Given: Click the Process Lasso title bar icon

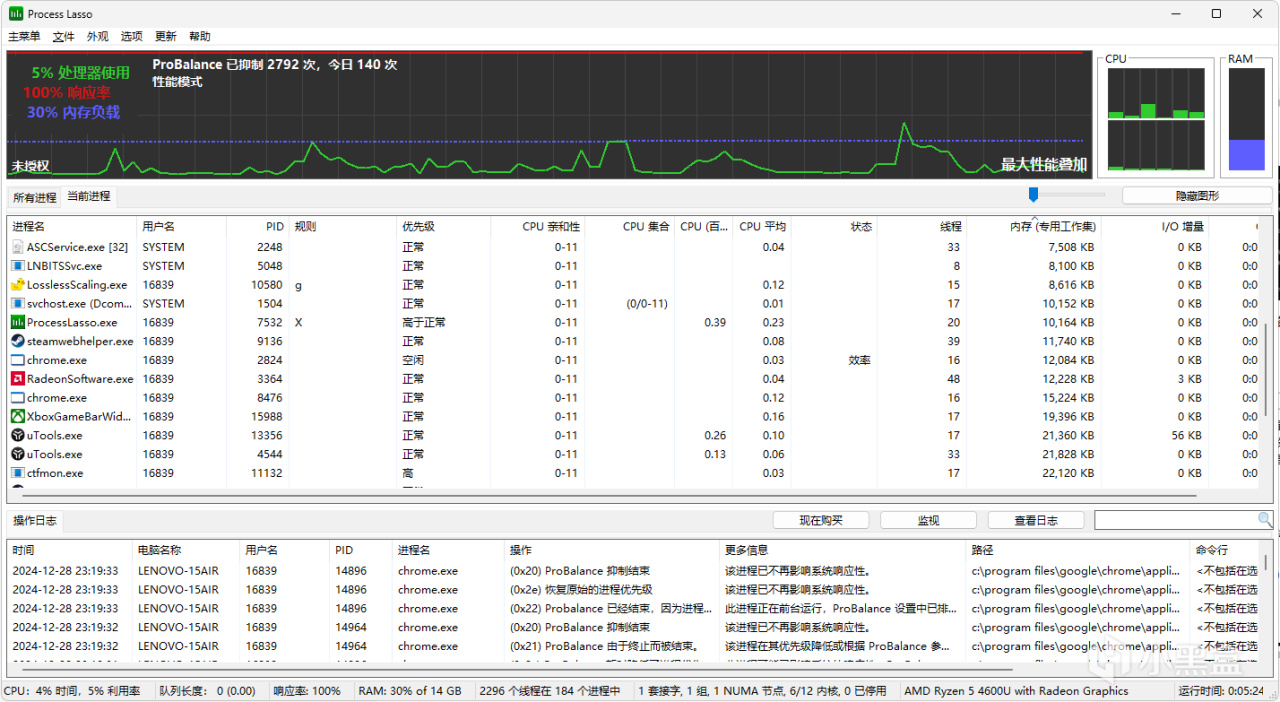Looking at the screenshot, I should coord(16,13).
